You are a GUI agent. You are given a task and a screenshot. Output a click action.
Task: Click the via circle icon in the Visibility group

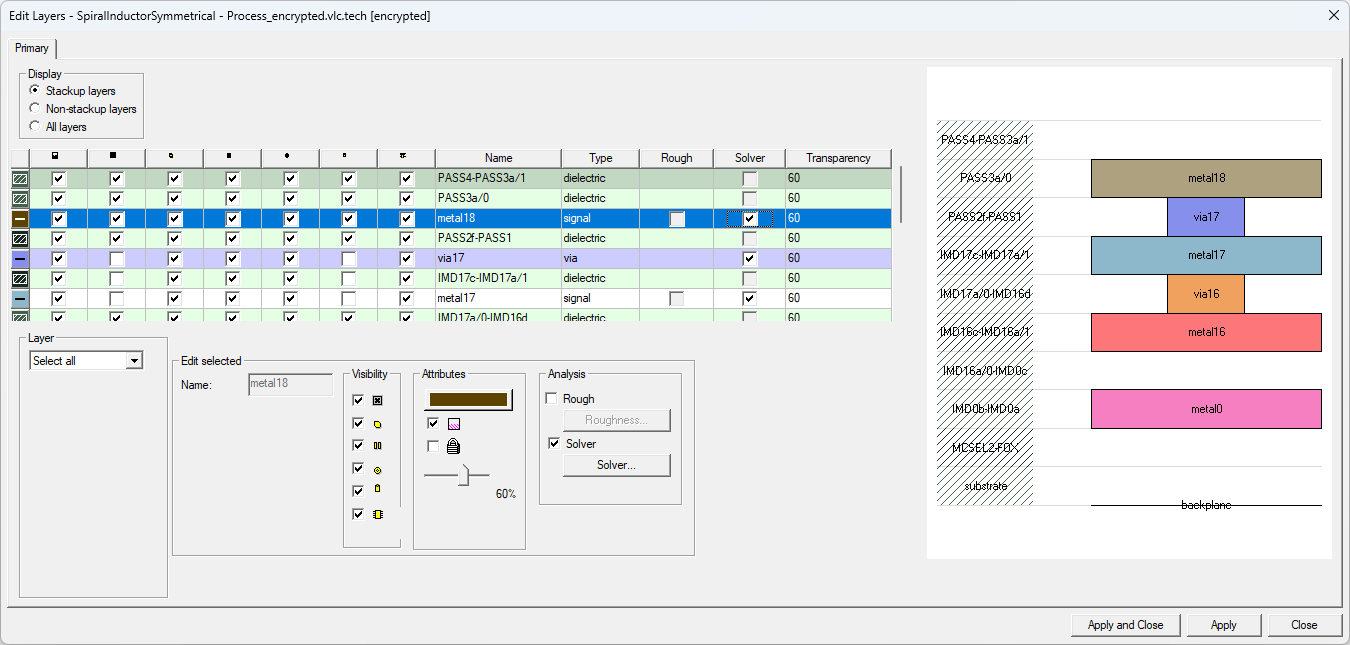[378, 471]
